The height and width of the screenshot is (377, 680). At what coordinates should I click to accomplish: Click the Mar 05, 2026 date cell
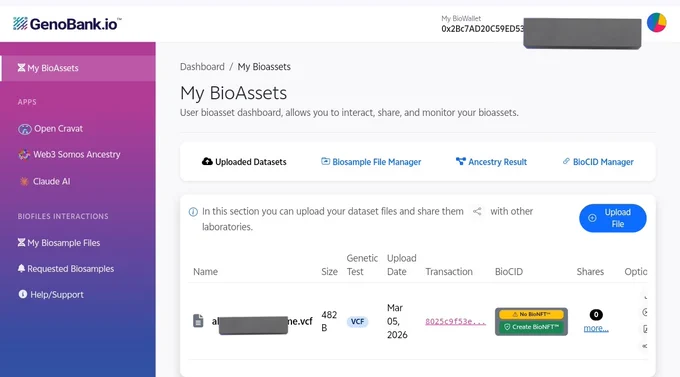(397, 321)
